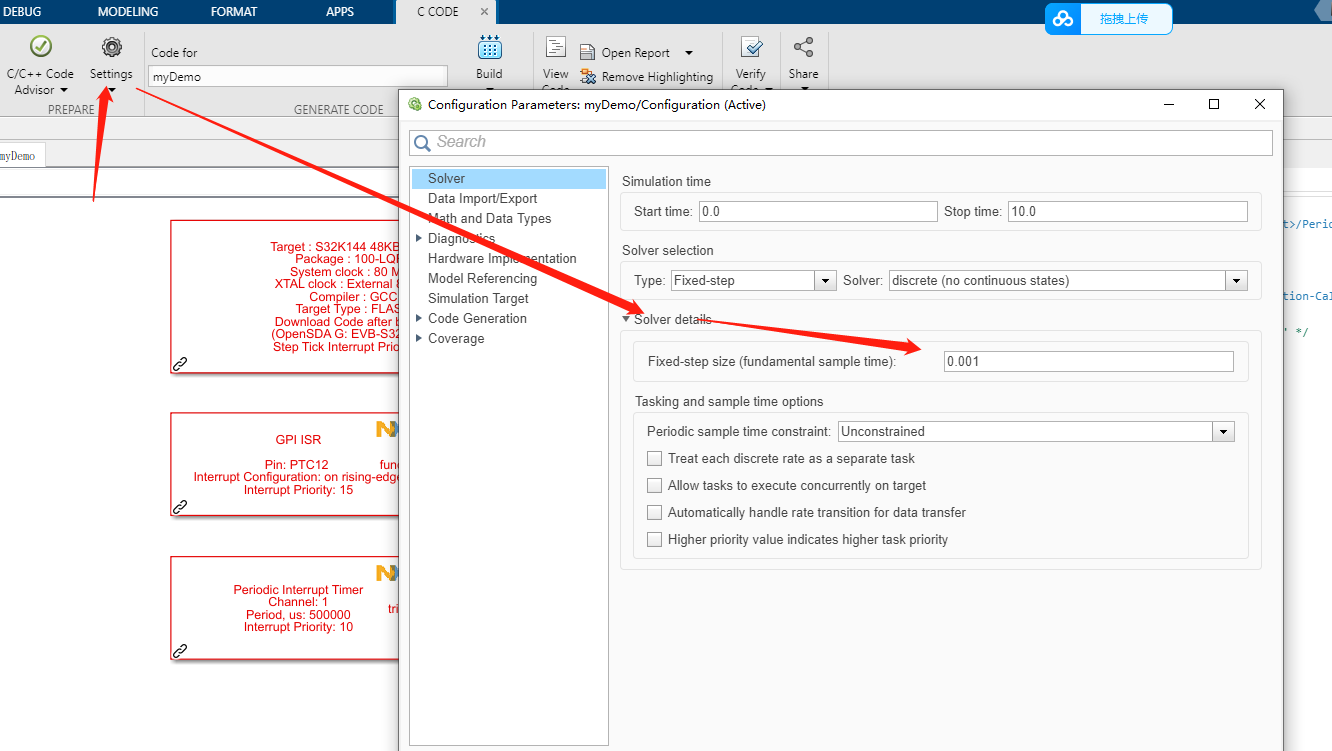Click the Code for myDemo field
This screenshot has width=1332, height=751.
[x=298, y=76]
